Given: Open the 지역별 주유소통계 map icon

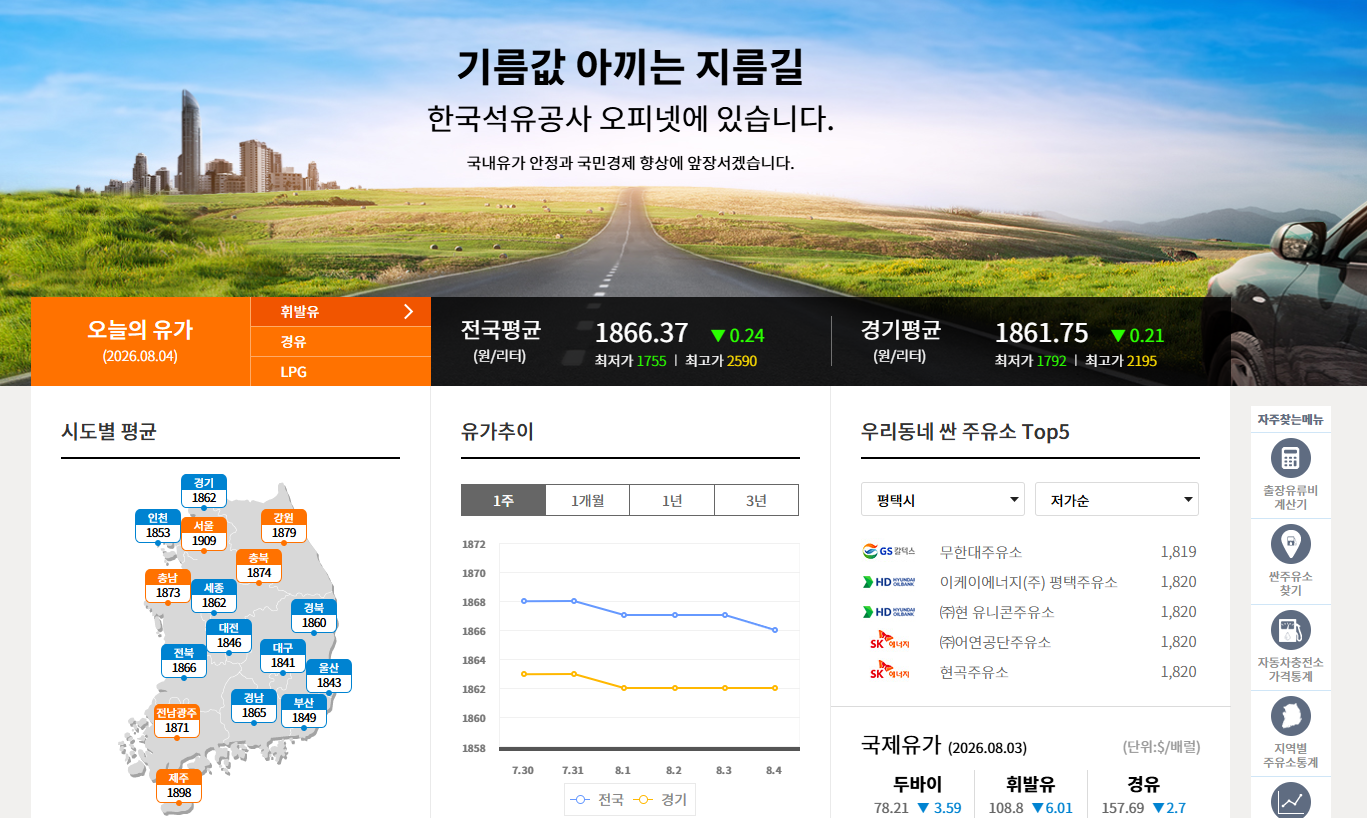Looking at the screenshot, I should tap(1290, 716).
